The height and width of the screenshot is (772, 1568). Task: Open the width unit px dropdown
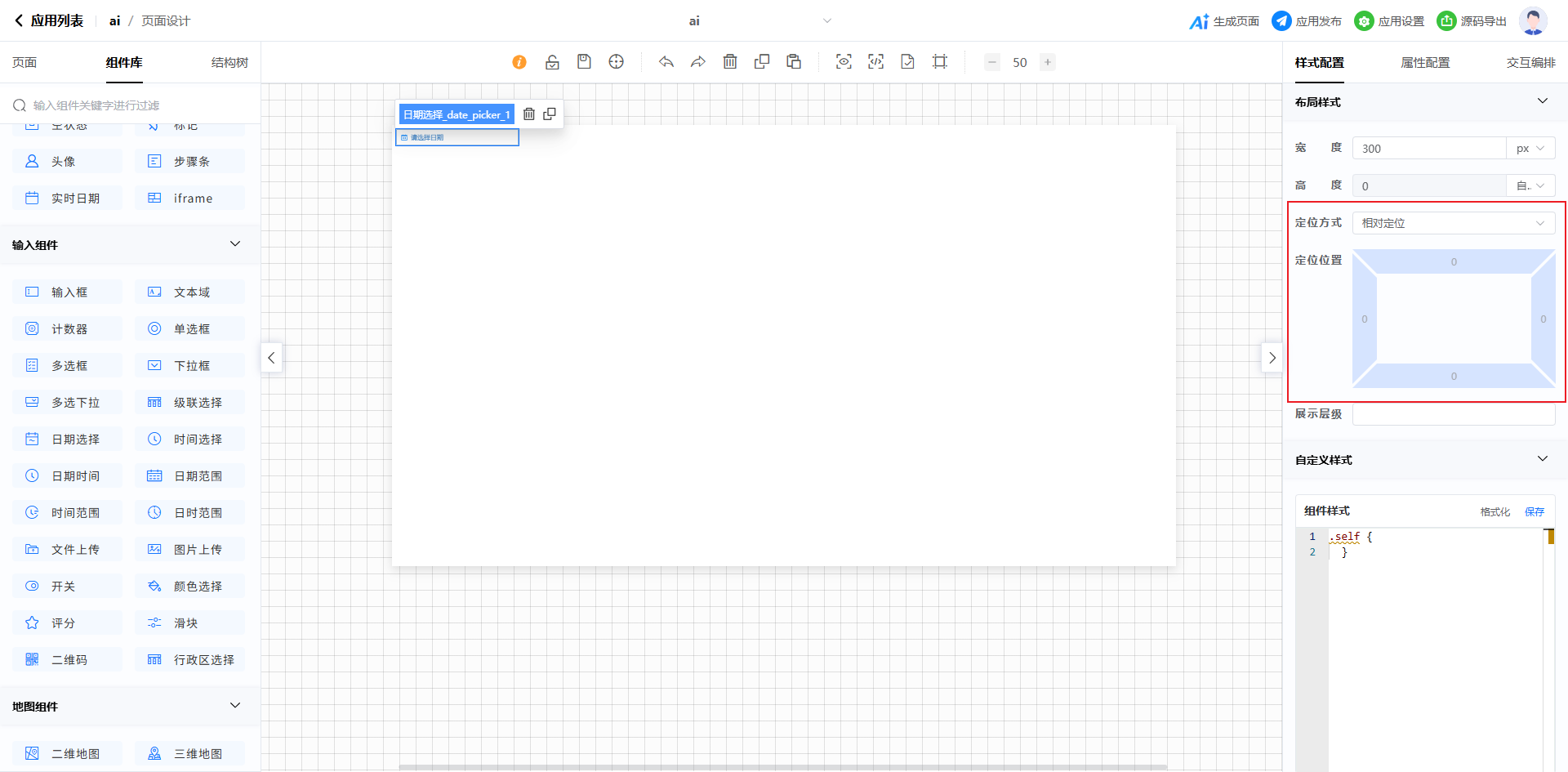1530,149
